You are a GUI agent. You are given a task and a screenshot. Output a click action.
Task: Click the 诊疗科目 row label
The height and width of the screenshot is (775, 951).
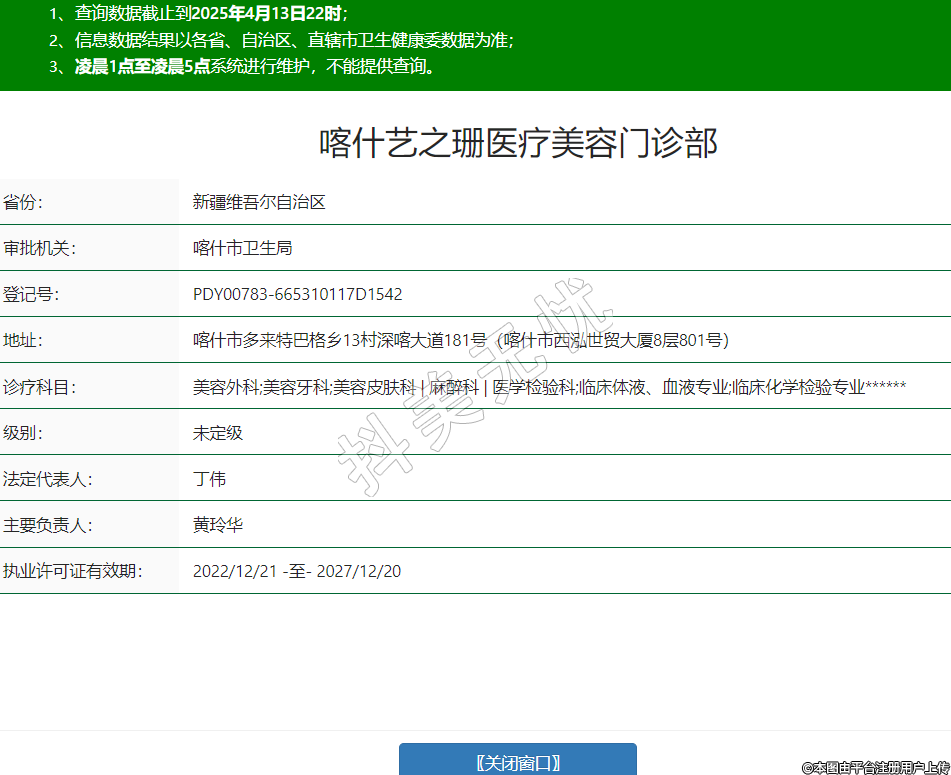[x=40, y=387]
